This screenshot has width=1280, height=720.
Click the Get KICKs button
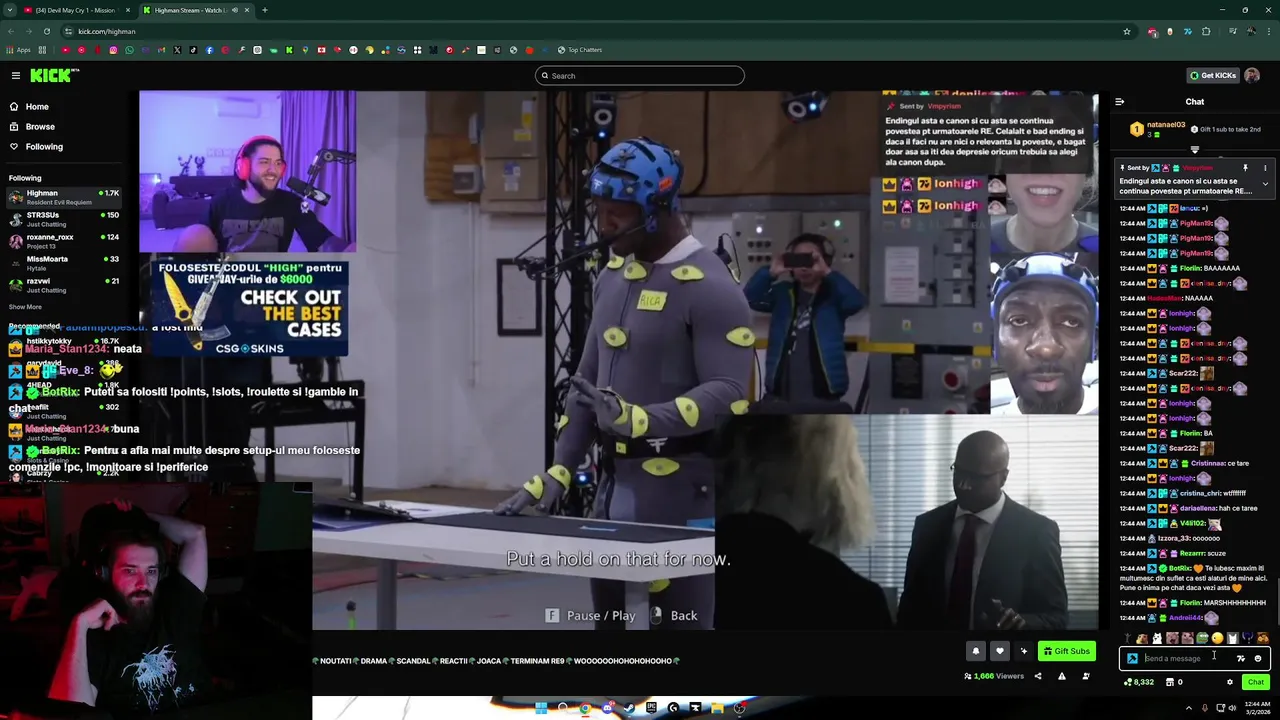[x=1212, y=75]
